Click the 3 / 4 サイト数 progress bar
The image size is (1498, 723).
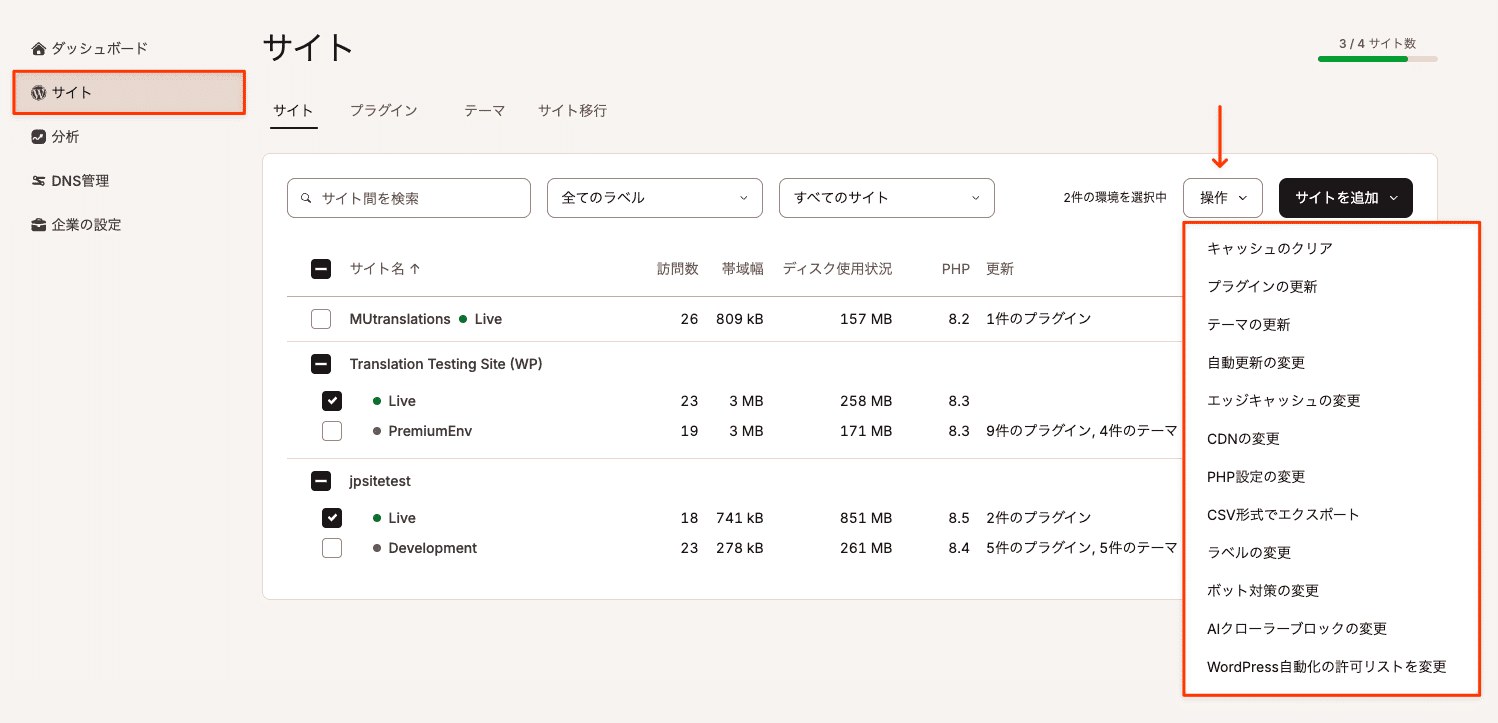pyautogui.click(x=1378, y=59)
